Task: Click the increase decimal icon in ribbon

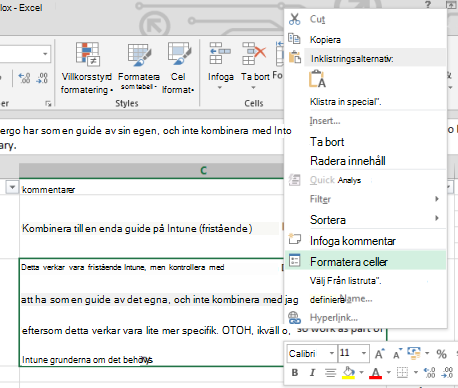Action: (x=24, y=78)
